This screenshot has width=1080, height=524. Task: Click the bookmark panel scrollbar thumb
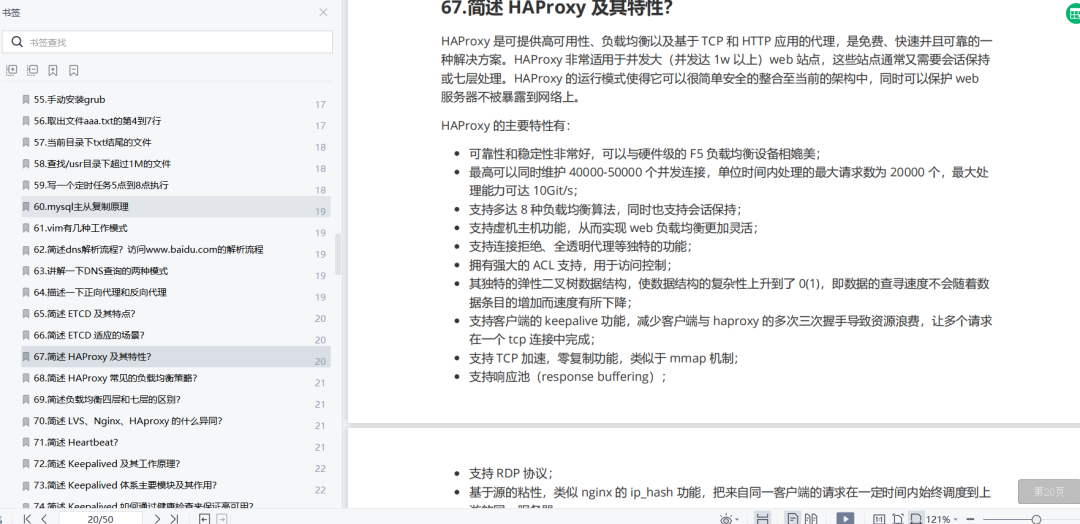tap(338, 254)
